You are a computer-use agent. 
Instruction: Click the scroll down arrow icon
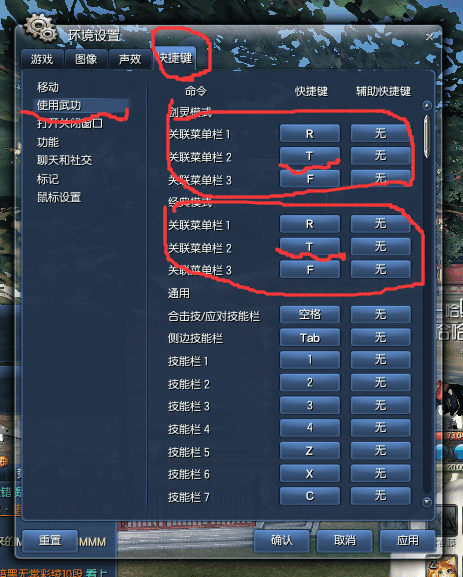pyautogui.click(x=427, y=501)
